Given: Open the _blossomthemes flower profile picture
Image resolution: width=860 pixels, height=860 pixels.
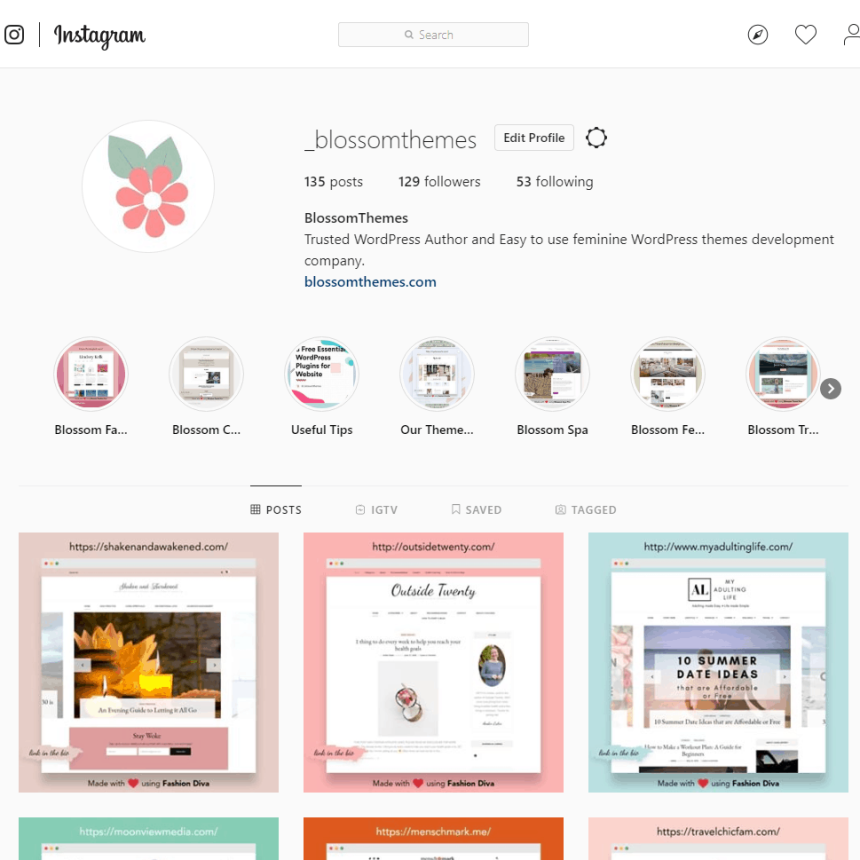Looking at the screenshot, I should click(148, 186).
